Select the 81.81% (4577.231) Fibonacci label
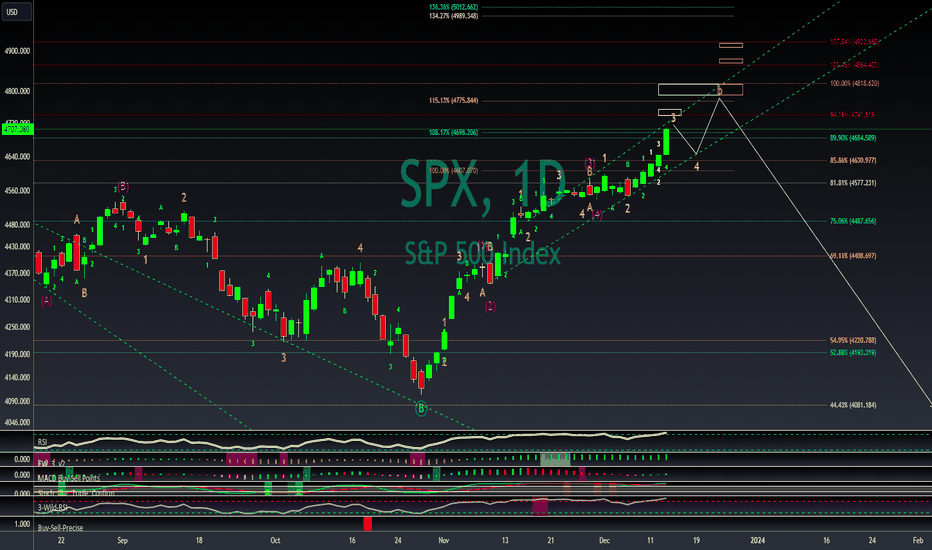The width and height of the screenshot is (932, 550). (x=853, y=183)
